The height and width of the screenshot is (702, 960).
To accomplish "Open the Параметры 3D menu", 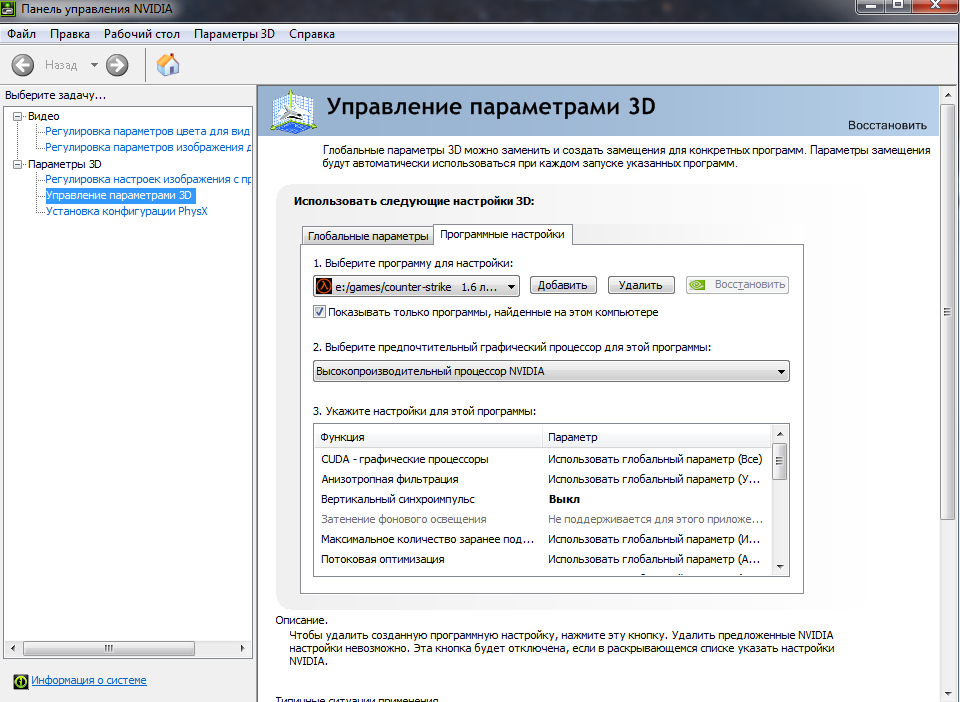I will click(234, 34).
